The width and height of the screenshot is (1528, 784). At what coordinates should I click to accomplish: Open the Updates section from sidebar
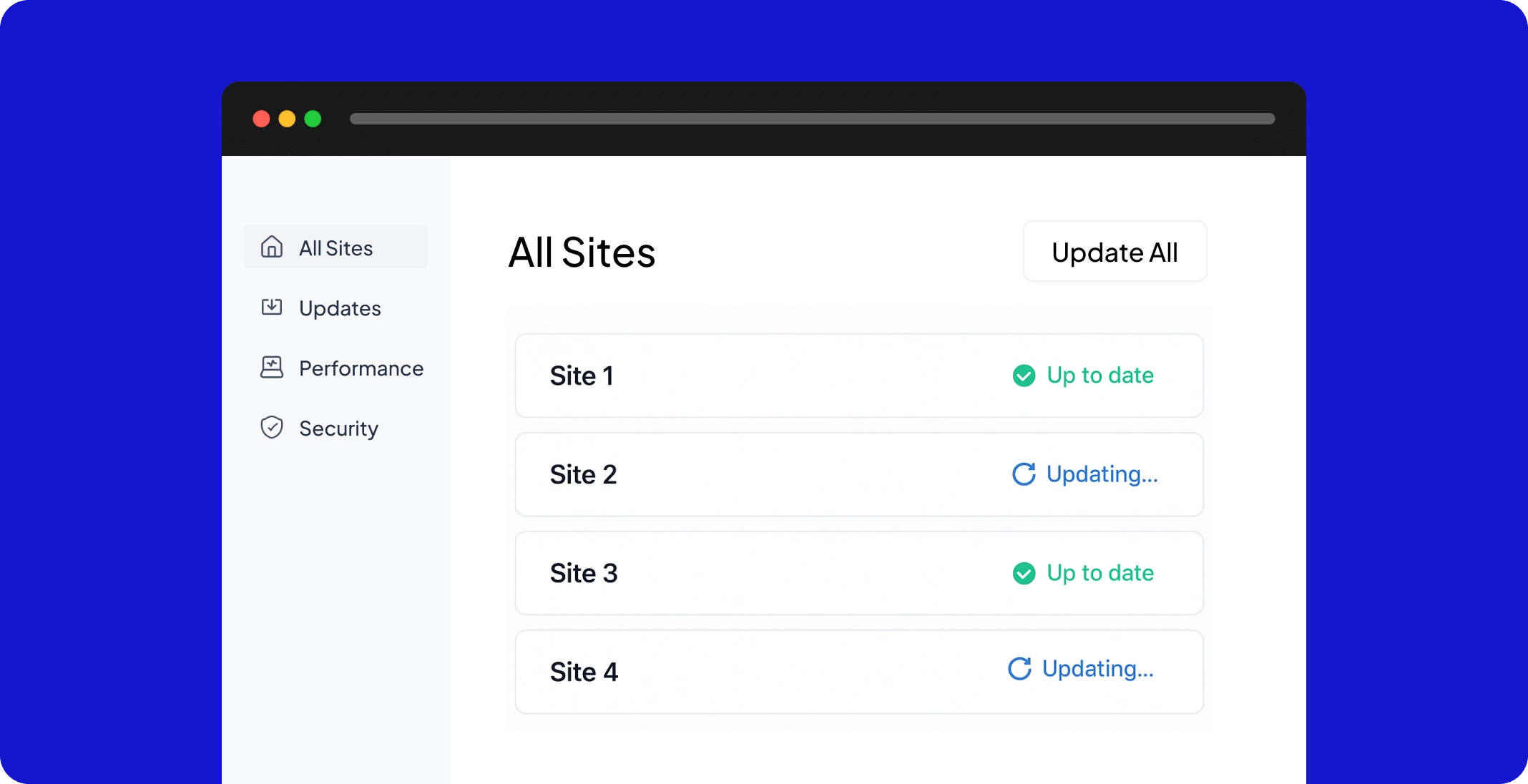tap(339, 308)
